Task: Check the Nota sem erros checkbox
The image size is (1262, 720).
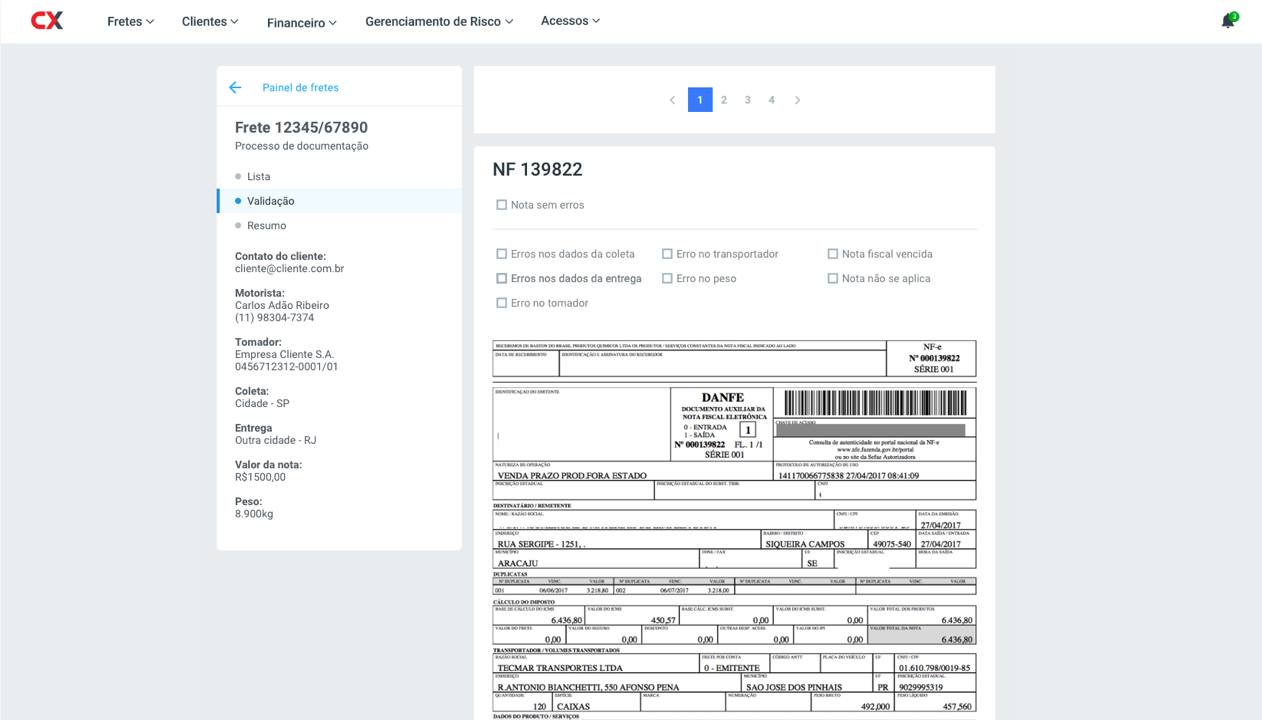Action: click(x=501, y=204)
